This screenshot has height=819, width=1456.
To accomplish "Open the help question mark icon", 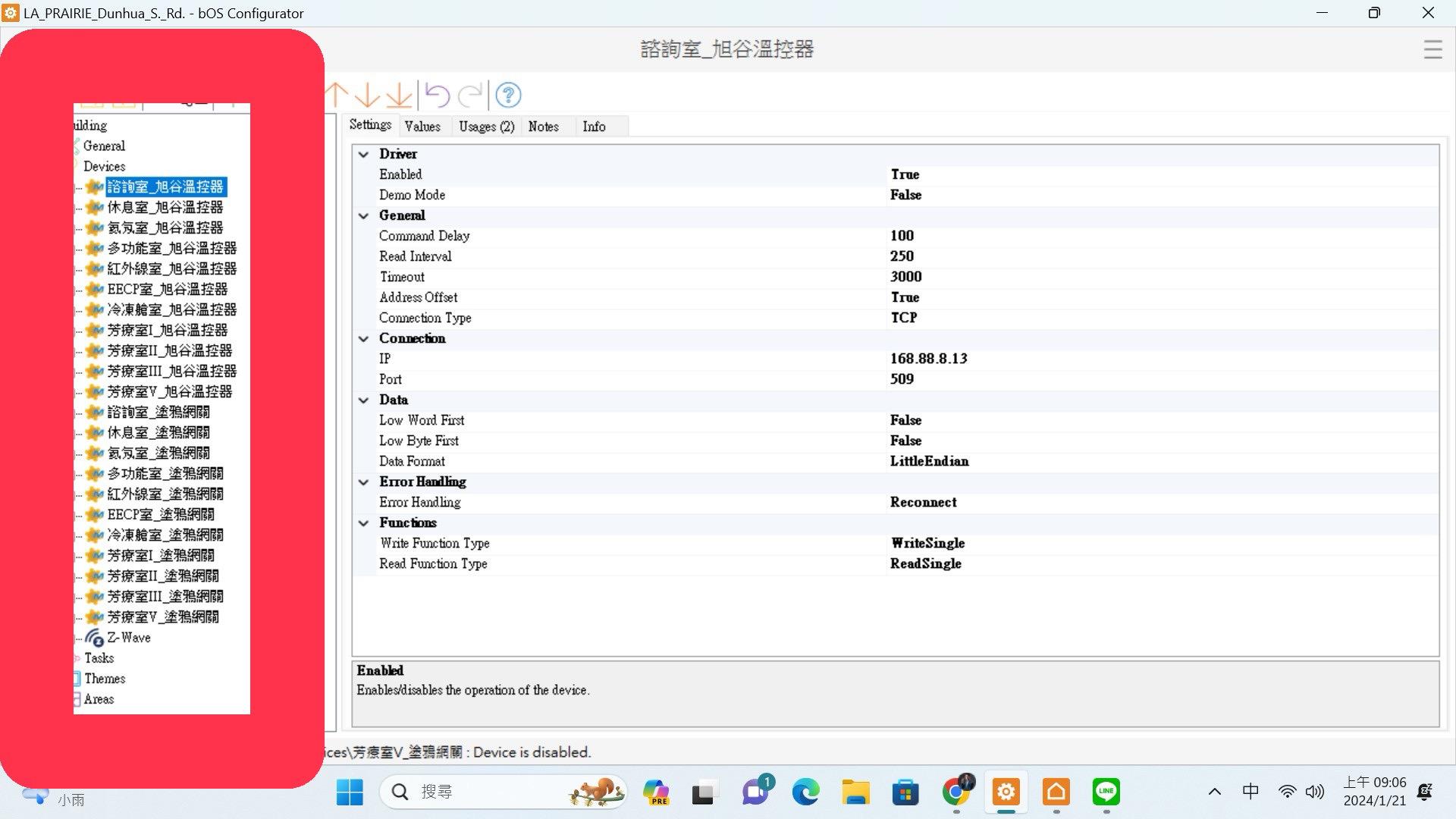I will click(508, 95).
